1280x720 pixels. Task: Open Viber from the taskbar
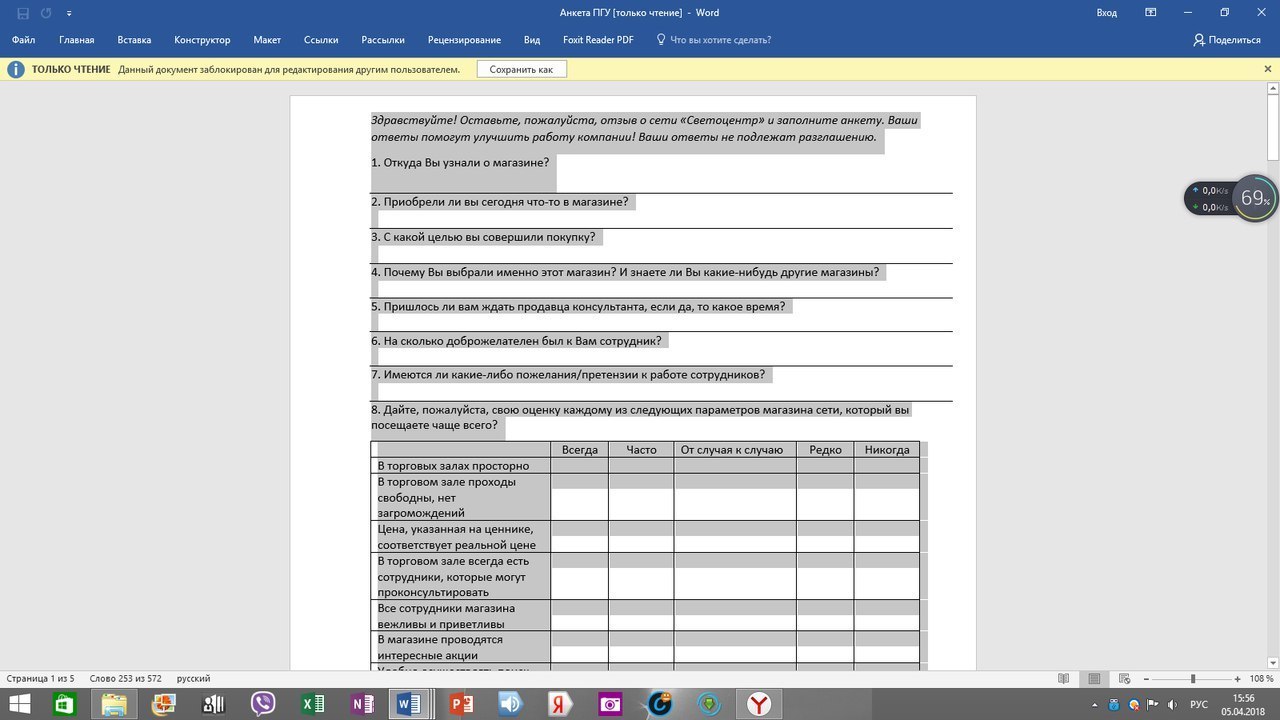[x=264, y=705]
